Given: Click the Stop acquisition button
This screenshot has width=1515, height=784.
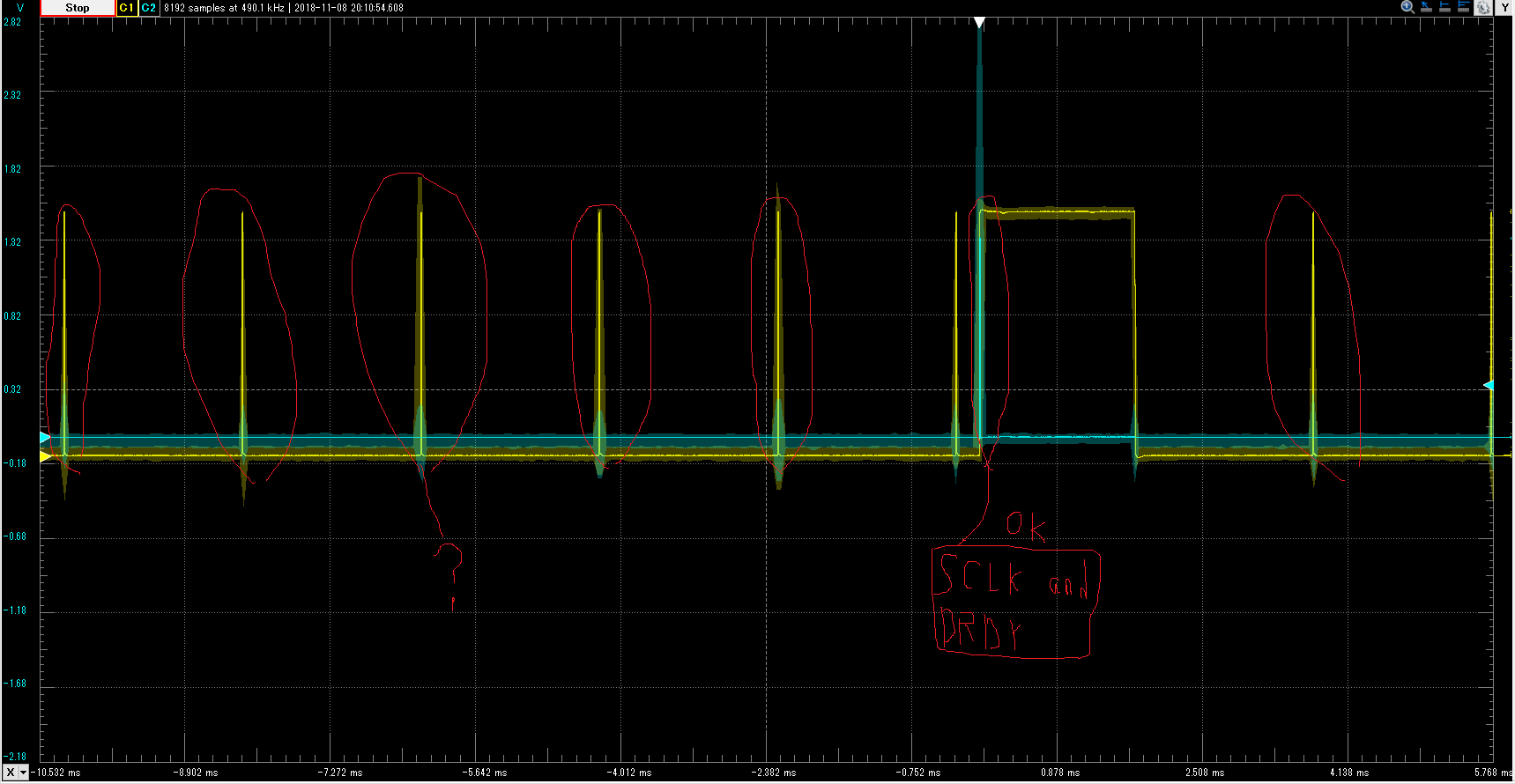Looking at the screenshot, I should coord(78,8).
